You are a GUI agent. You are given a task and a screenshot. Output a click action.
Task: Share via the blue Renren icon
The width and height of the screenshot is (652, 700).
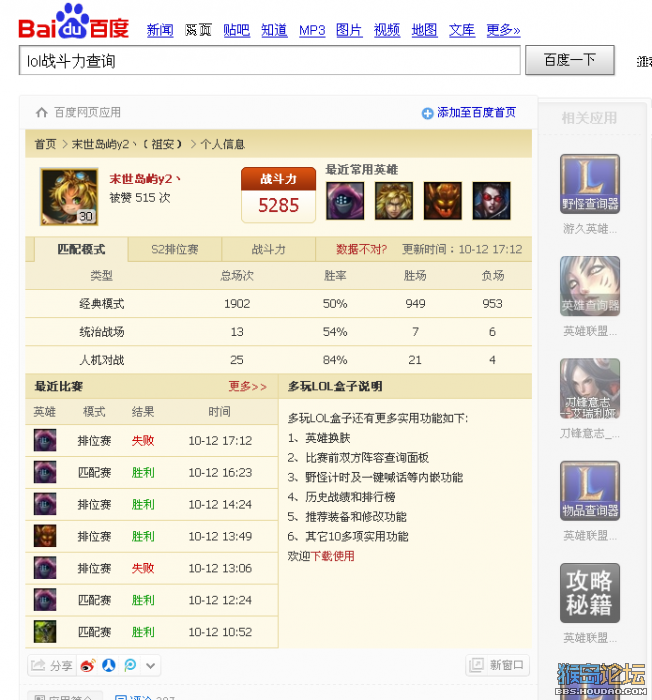point(109,666)
